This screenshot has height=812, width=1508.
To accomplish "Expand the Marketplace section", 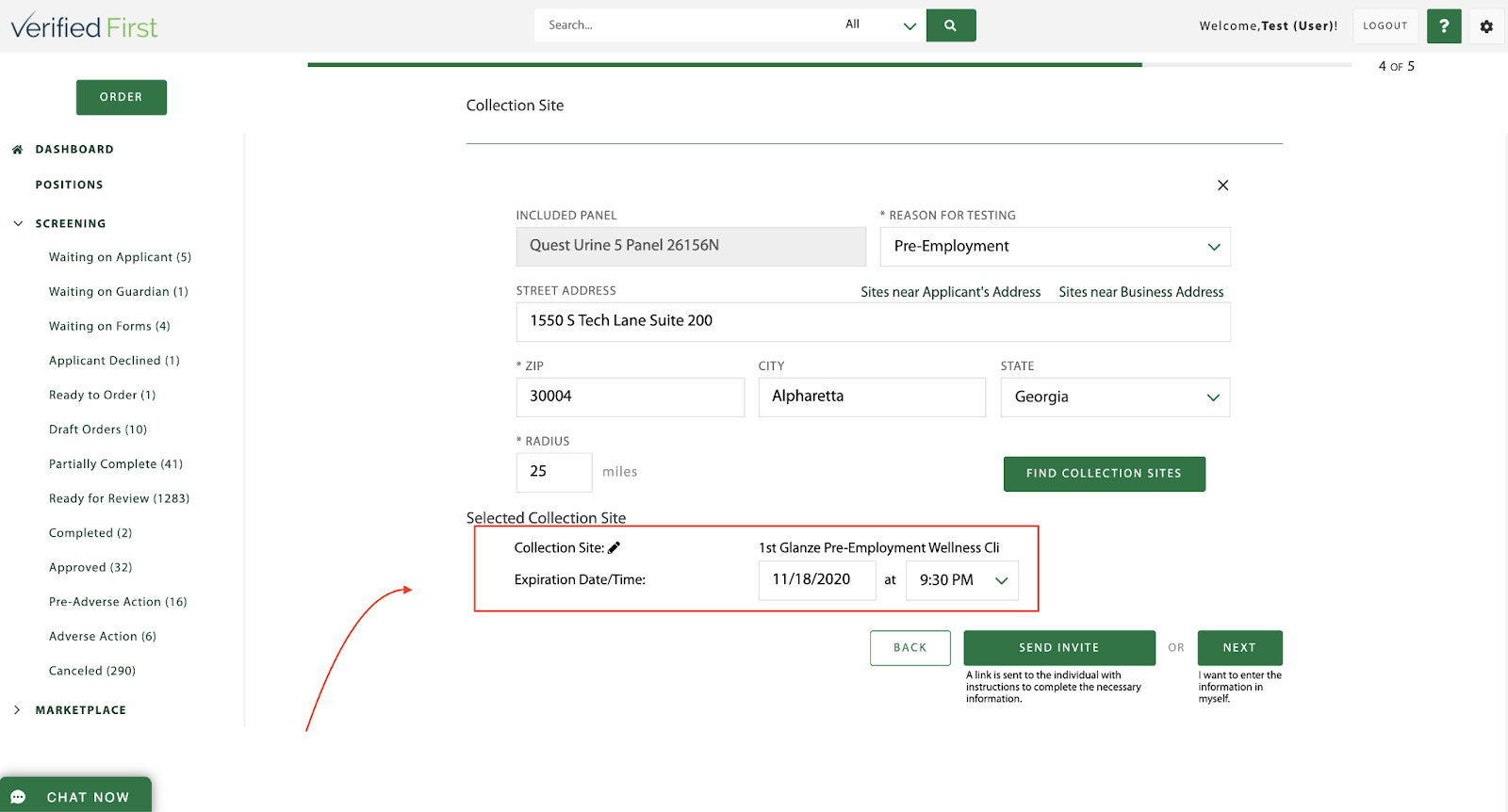I will coord(17,710).
